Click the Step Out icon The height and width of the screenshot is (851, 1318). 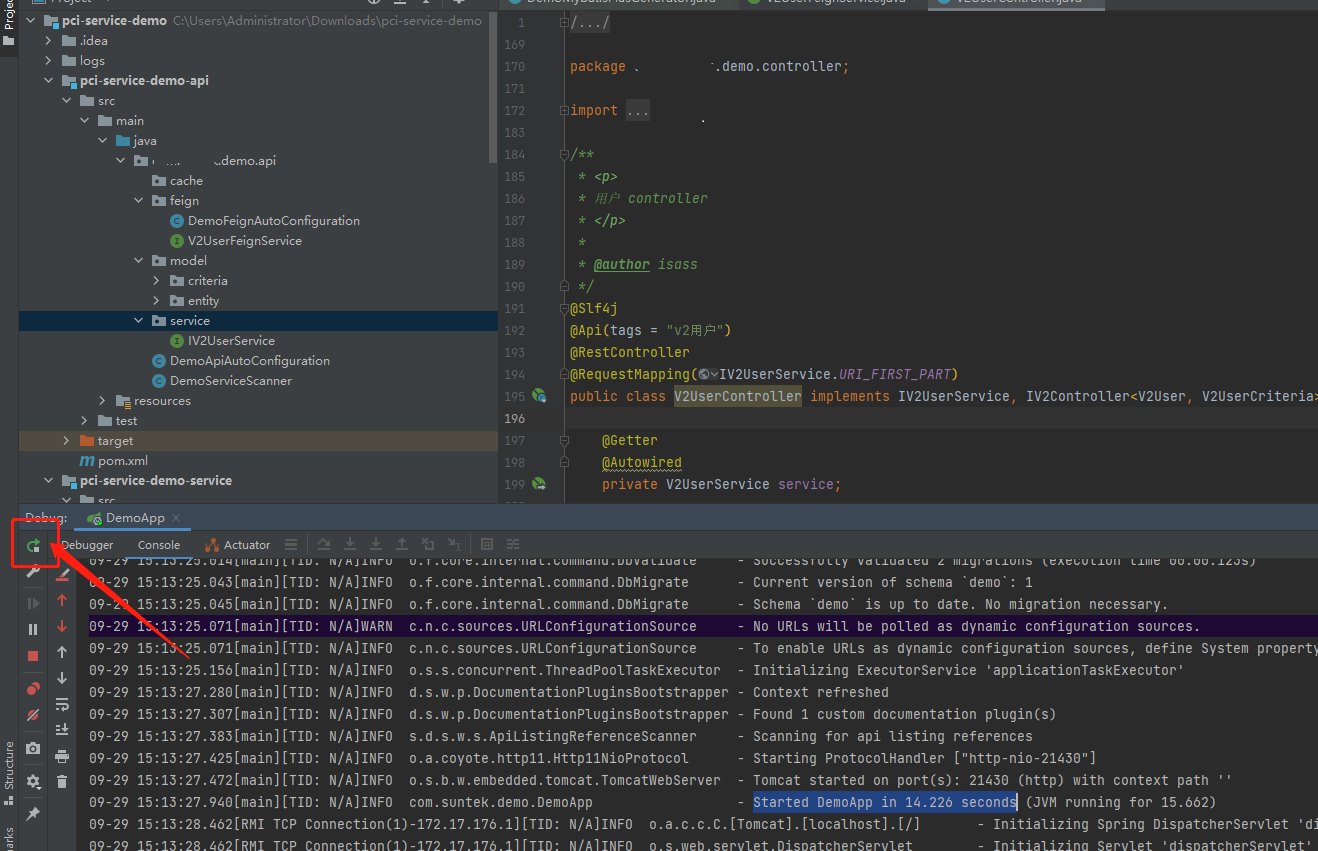click(x=402, y=545)
